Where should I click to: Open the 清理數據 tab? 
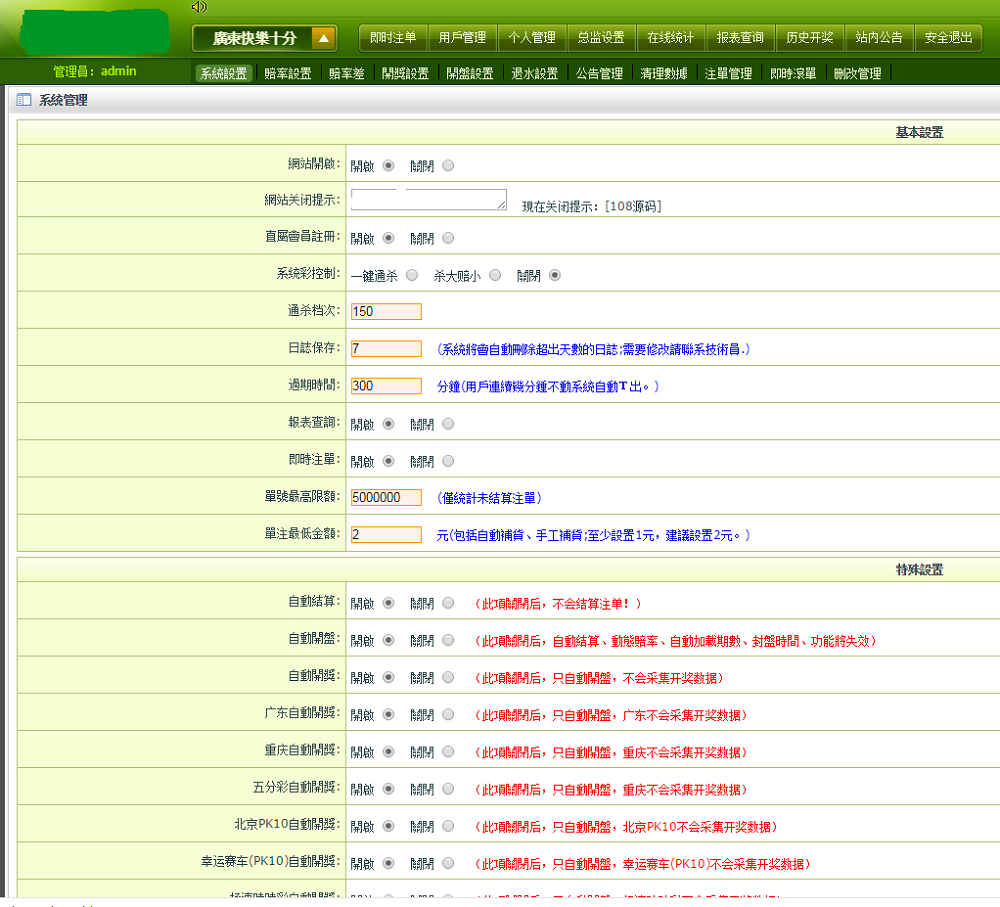click(664, 74)
